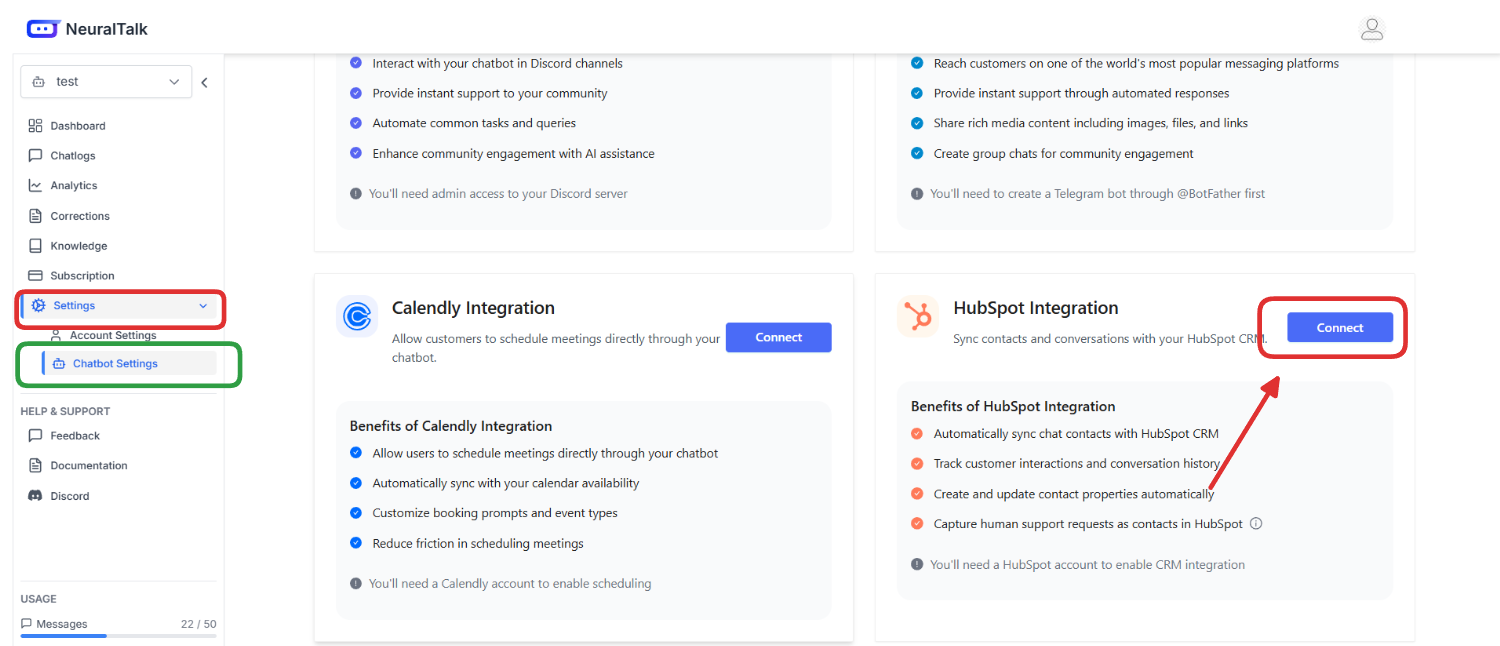Open Discord from the Help & Support icon
The height and width of the screenshot is (646, 1500).
pos(35,495)
